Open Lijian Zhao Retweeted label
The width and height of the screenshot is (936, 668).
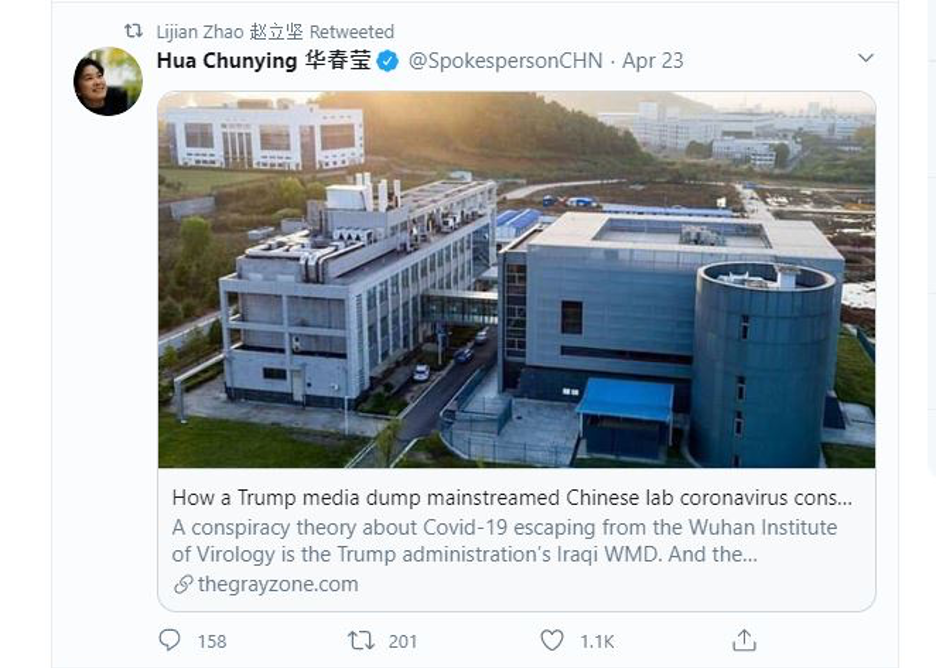[x=275, y=31]
